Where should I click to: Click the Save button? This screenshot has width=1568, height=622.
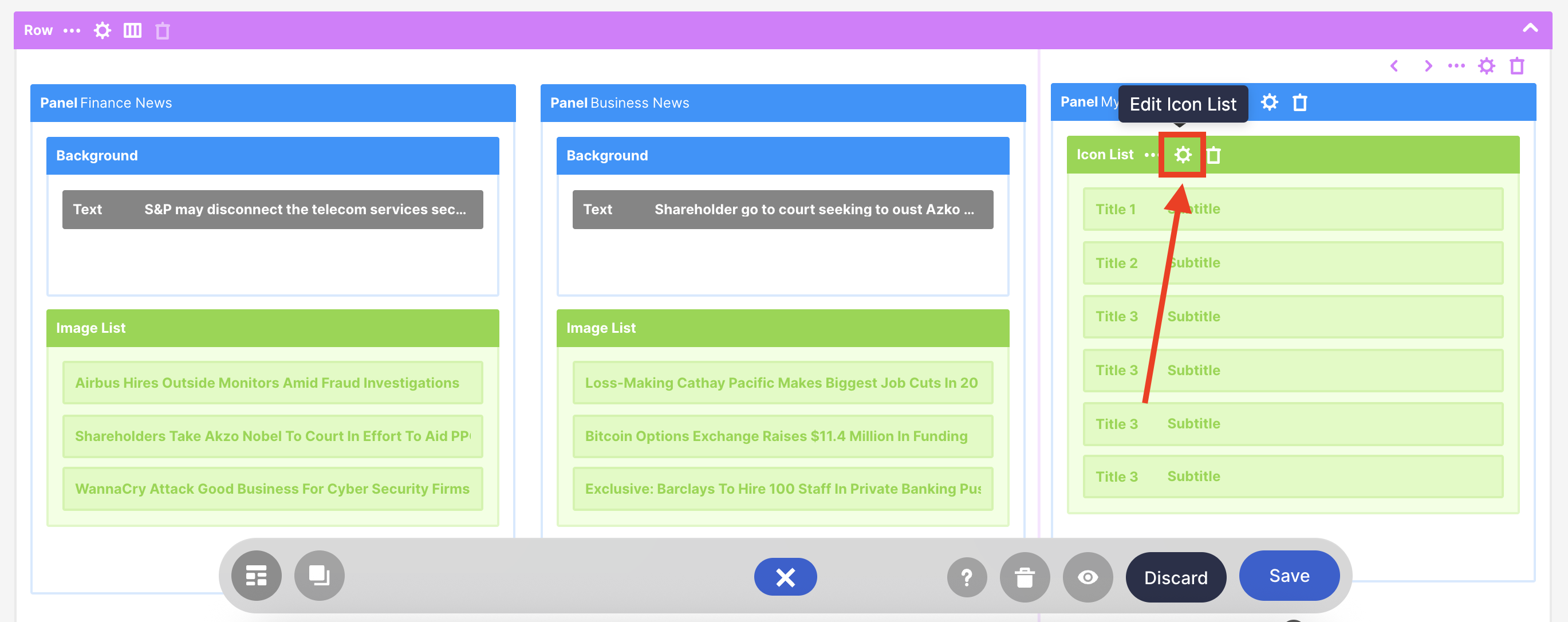(1289, 576)
